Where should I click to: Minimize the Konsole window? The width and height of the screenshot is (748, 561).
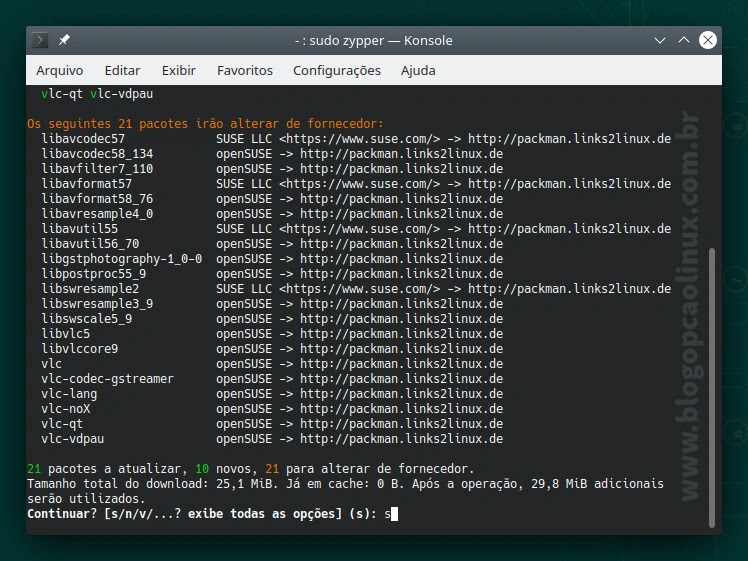pyautogui.click(x=660, y=41)
